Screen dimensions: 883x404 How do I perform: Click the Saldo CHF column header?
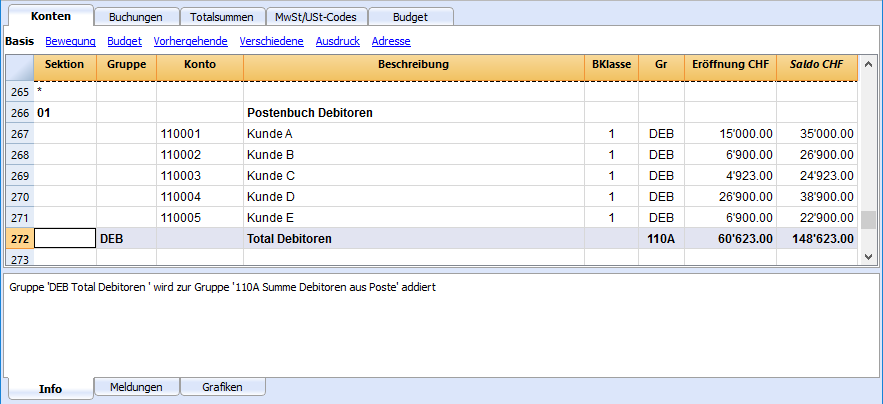(817, 64)
